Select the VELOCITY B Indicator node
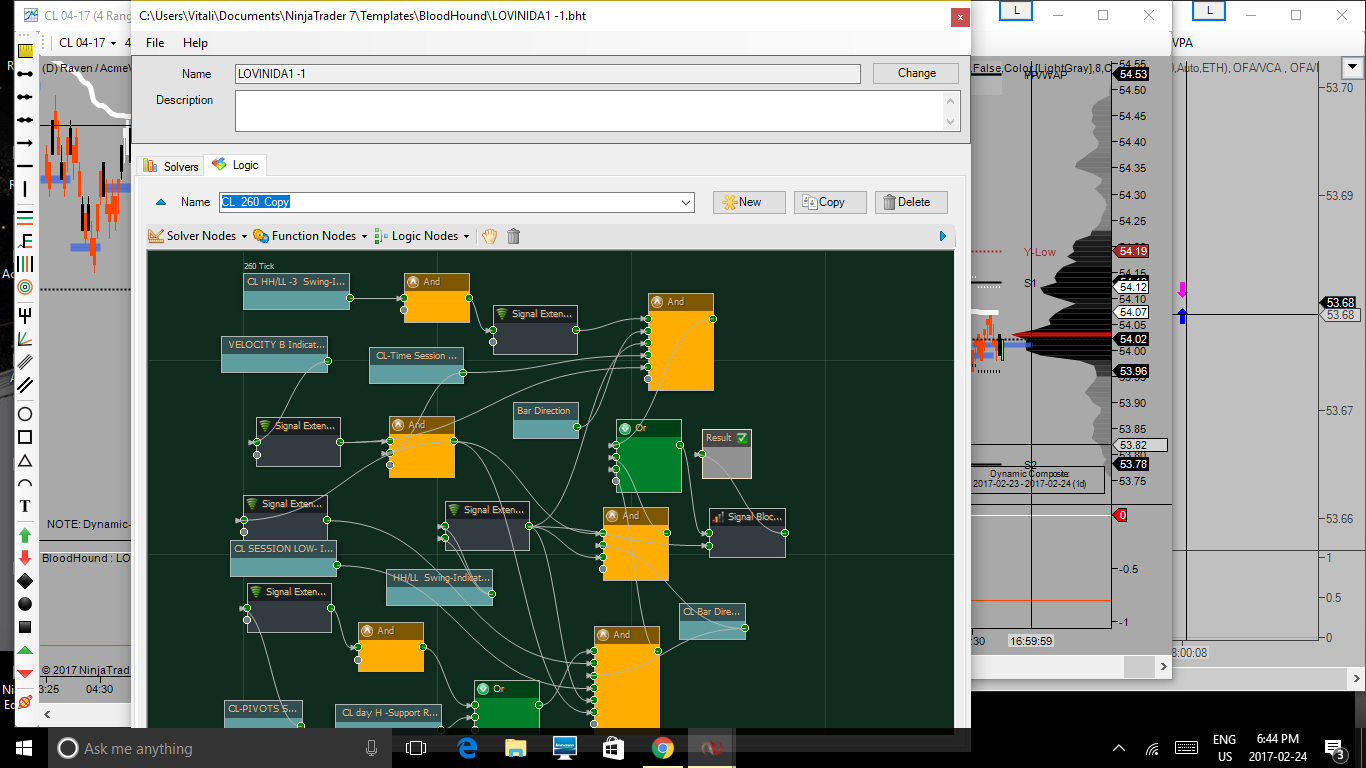Image resolution: width=1366 pixels, height=768 pixels. [274, 354]
